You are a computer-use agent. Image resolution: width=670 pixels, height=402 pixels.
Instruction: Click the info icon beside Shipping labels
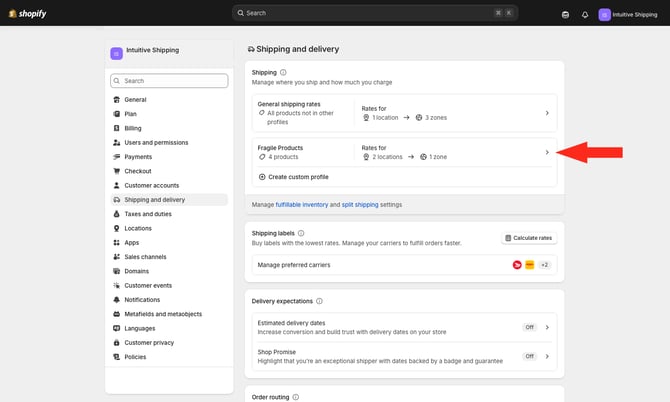click(x=301, y=233)
